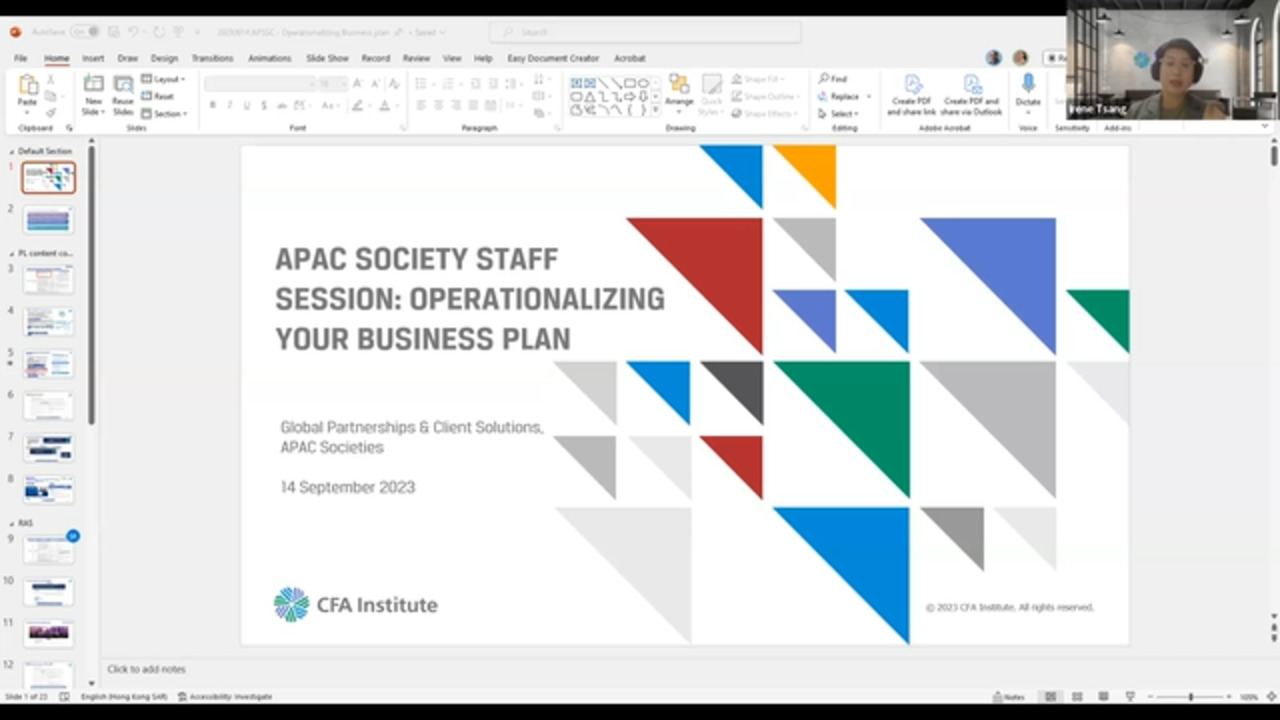
Task: Toggle center text alignment
Action: (438, 105)
